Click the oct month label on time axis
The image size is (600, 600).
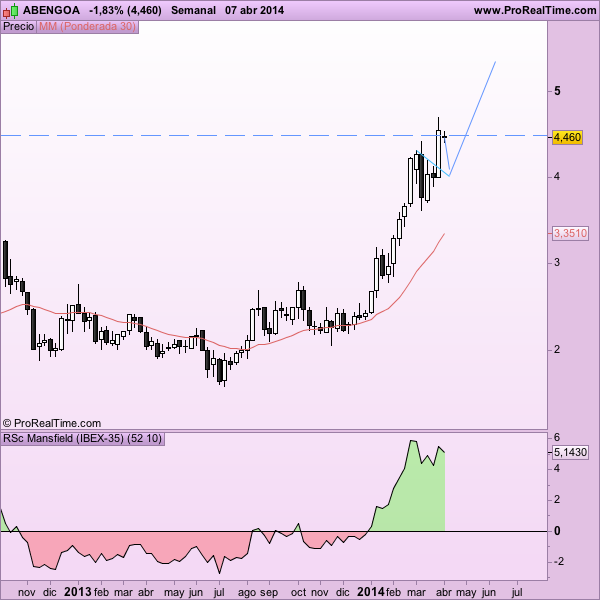coord(298,592)
